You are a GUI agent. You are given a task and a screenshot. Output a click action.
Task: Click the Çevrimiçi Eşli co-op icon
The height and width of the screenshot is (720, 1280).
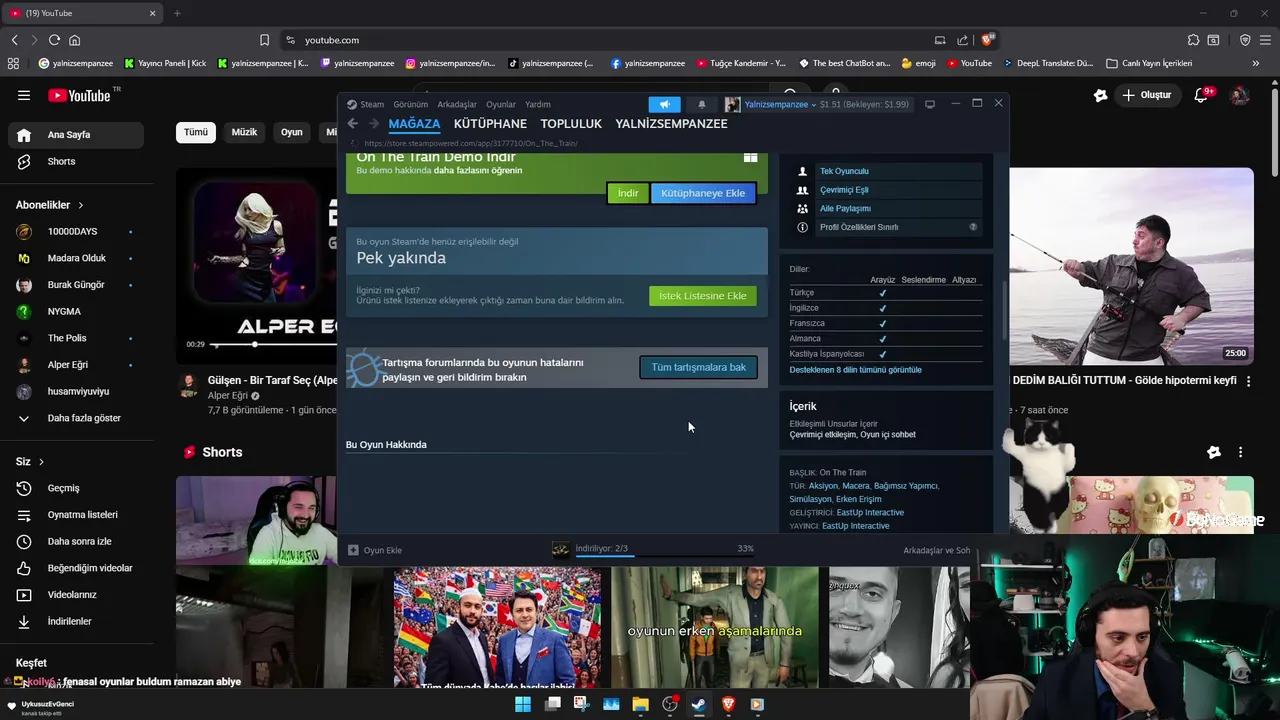point(802,190)
